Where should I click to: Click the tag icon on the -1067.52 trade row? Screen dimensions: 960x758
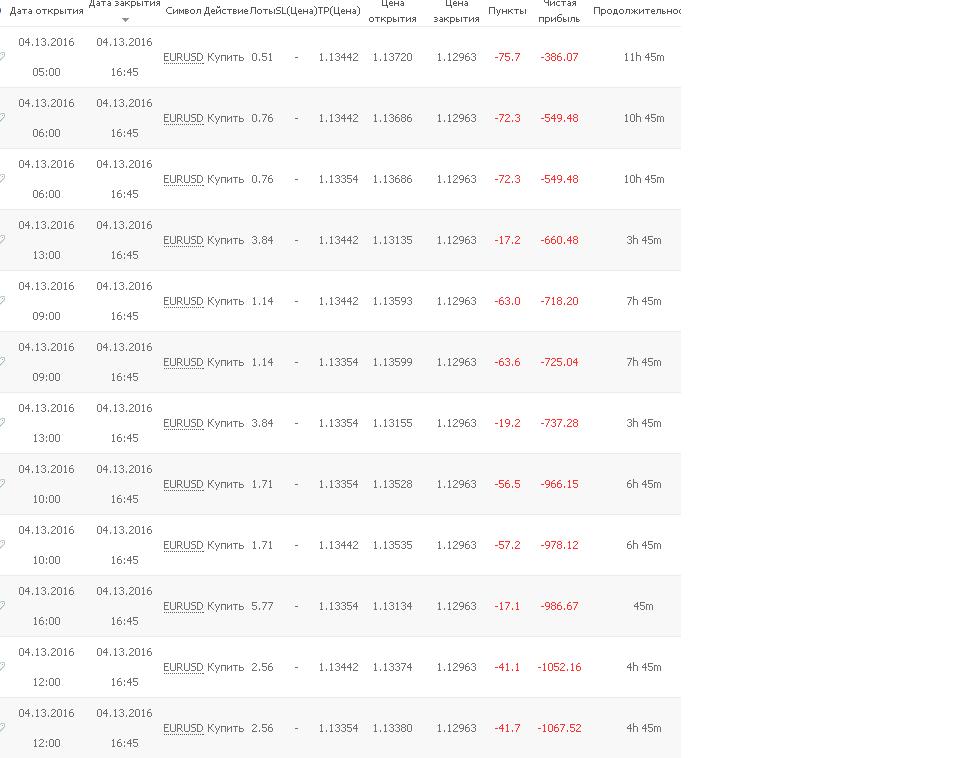tap(2, 727)
